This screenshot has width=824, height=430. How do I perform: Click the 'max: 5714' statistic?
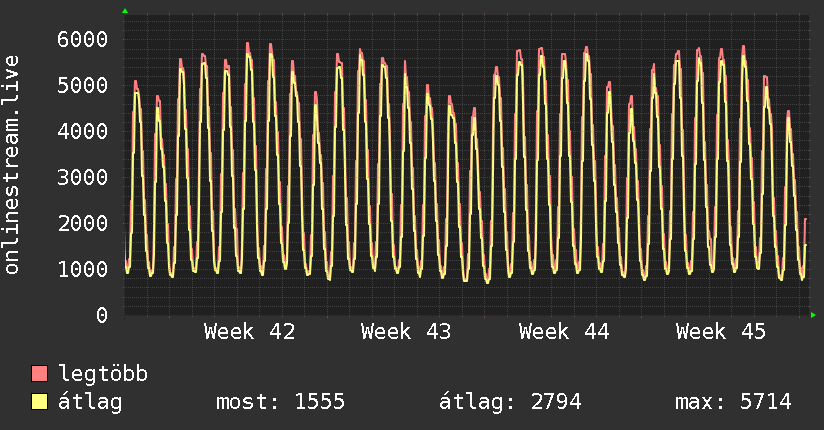click(x=733, y=403)
